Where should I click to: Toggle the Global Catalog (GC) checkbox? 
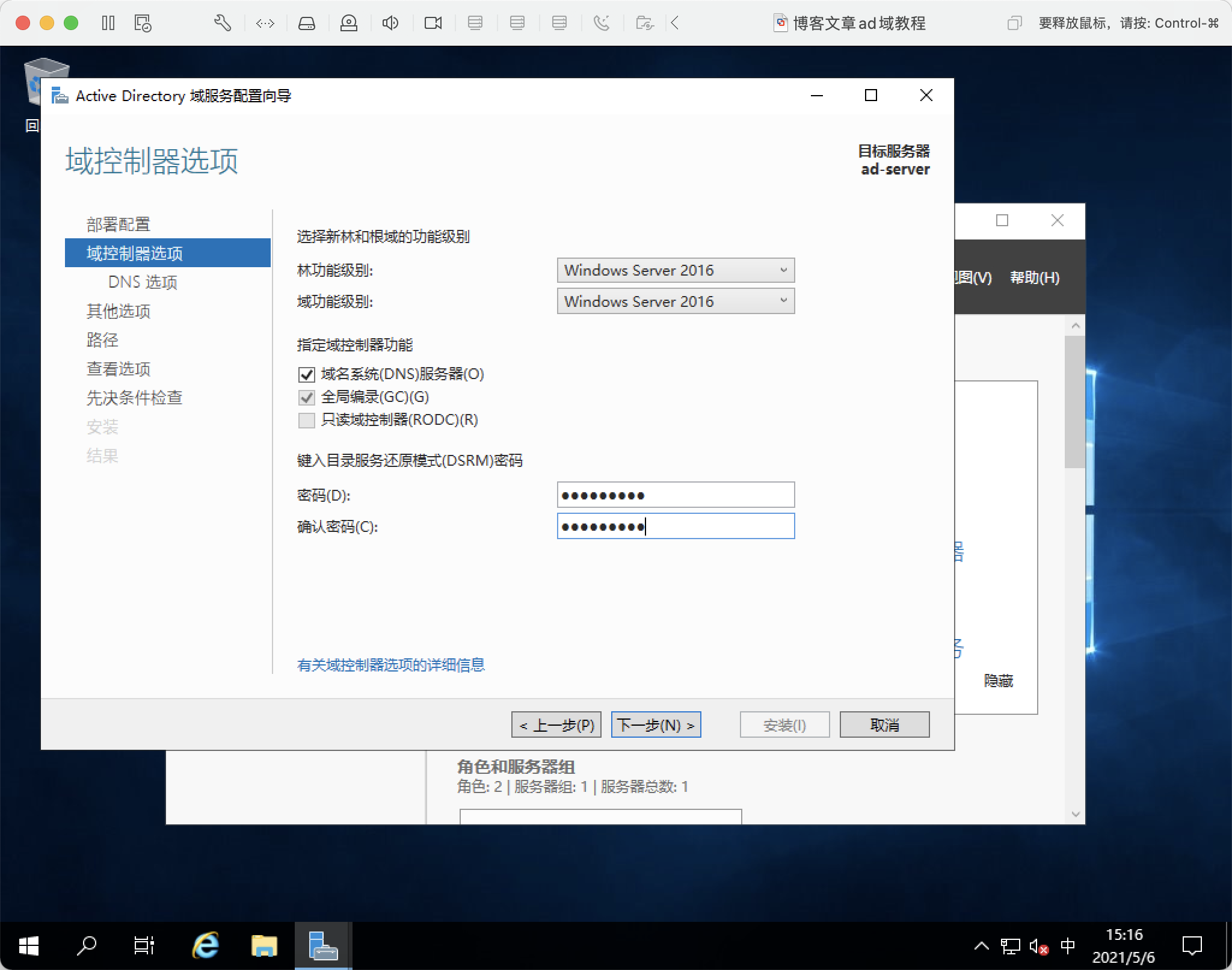[307, 397]
